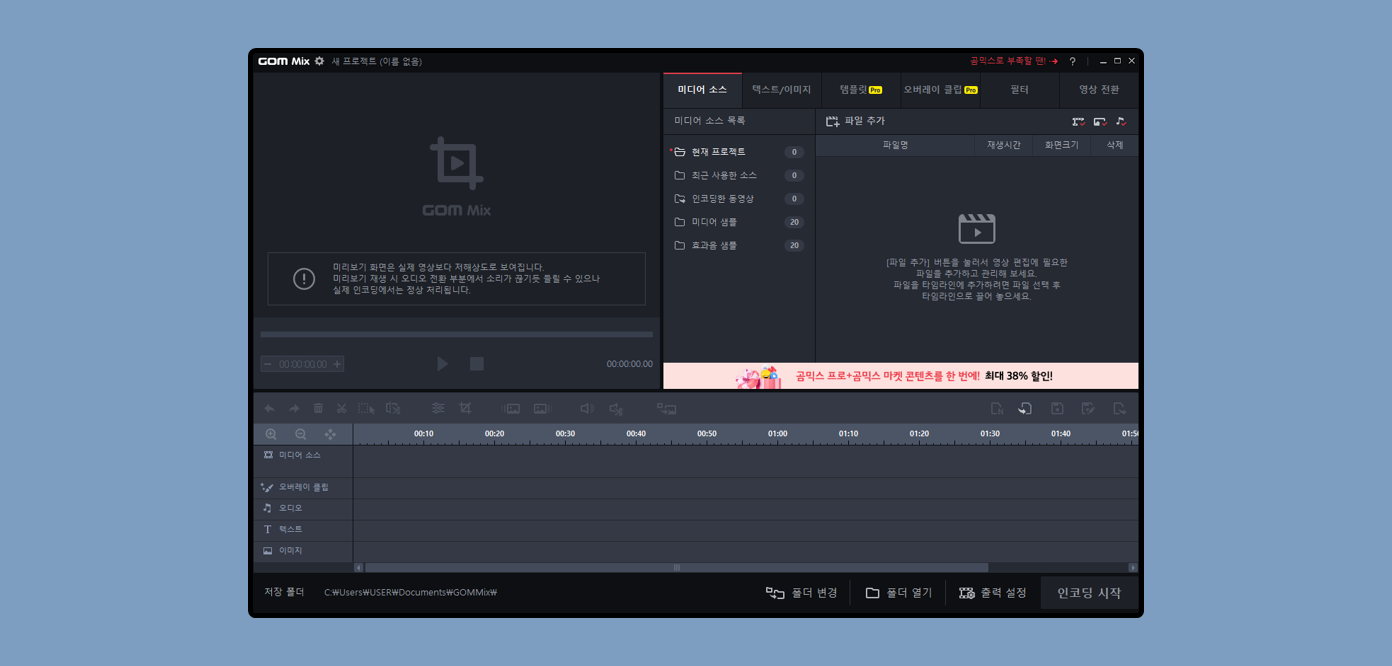Click the 재생시간 column header
Image resolution: width=1392 pixels, height=666 pixels.
point(1003,145)
